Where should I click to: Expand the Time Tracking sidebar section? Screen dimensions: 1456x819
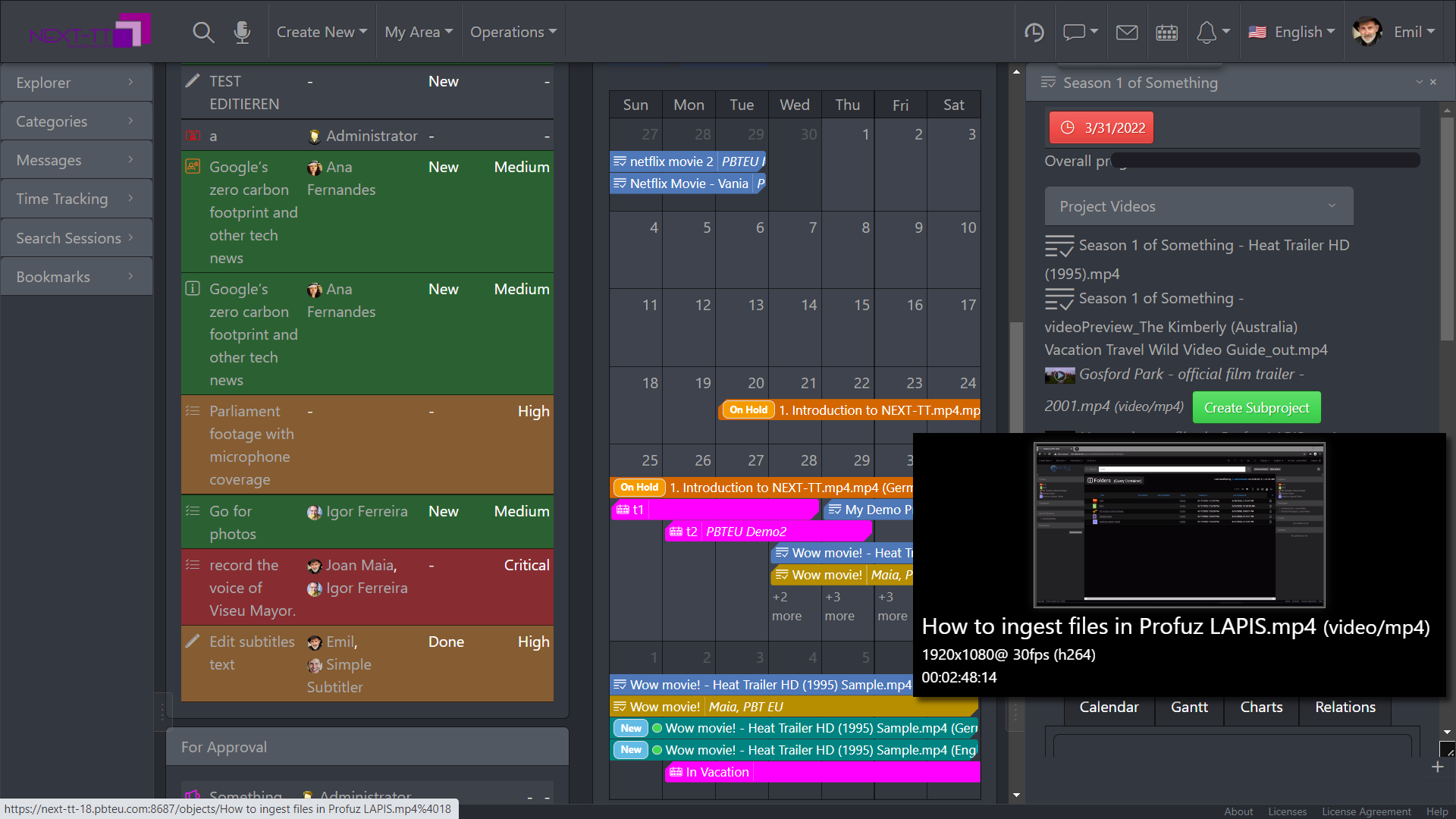[x=76, y=199]
